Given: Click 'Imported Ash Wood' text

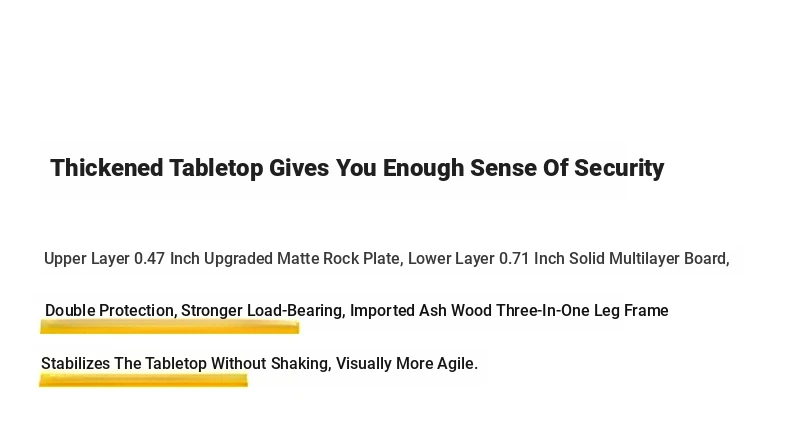Looking at the screenshot, I should click(x=421, y=310).
